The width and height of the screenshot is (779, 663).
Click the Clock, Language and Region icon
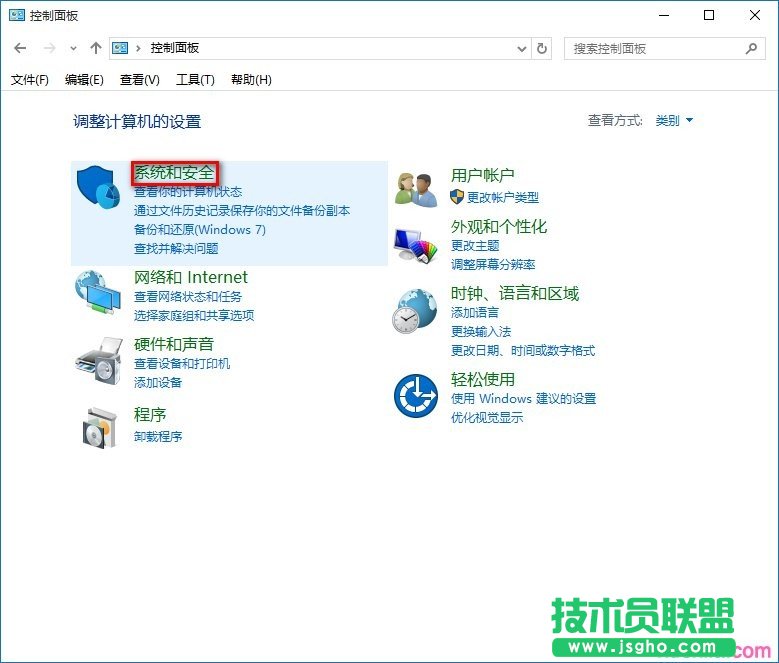pyautogui.click(x=416, y=312)
